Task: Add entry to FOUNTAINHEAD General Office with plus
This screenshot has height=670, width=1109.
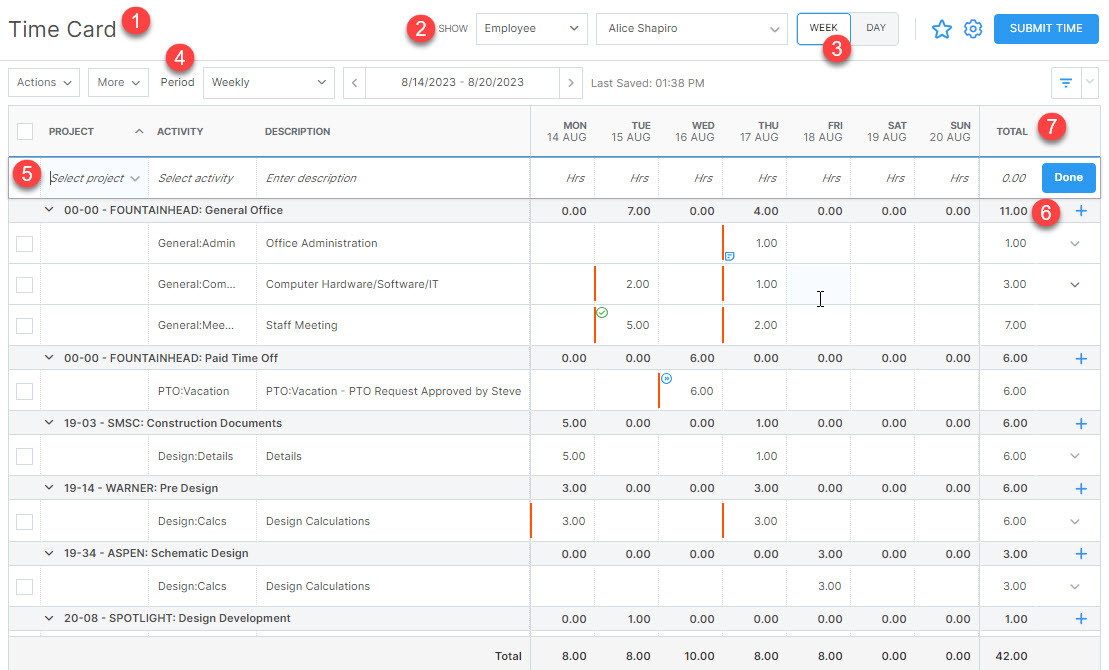Action: click(1081, 211)
